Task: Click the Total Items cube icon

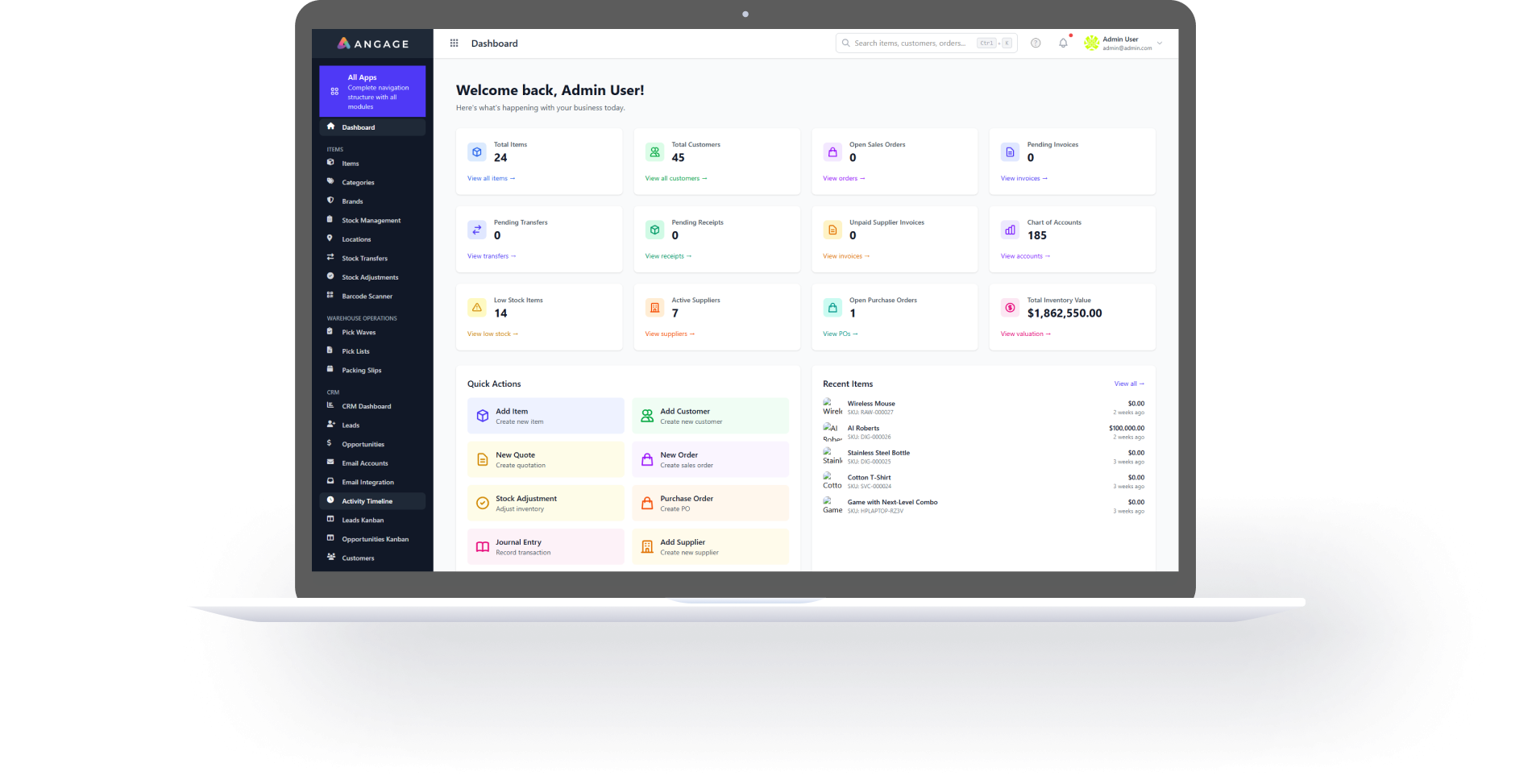Action: [x=477, y=152]
